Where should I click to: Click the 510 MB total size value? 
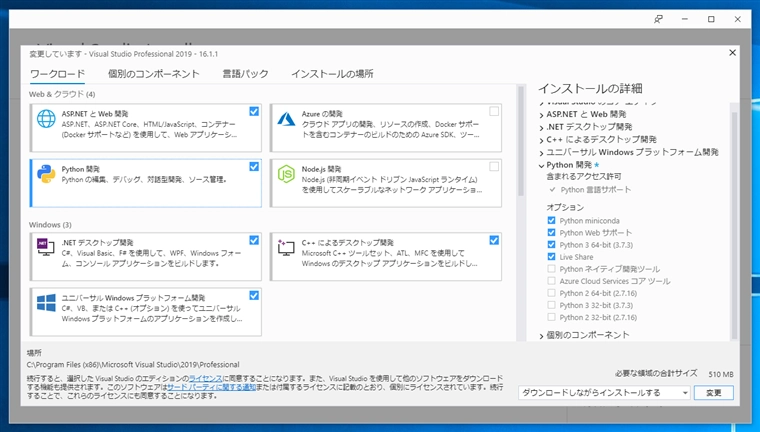pos(721,374)
